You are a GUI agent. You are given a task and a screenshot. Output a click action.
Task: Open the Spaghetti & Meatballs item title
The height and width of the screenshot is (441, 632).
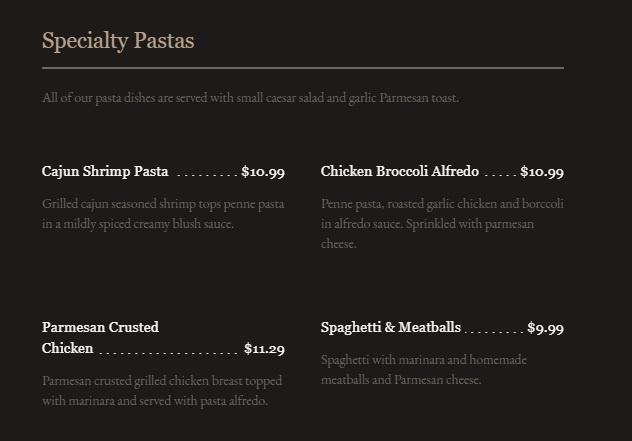(390, 327)
